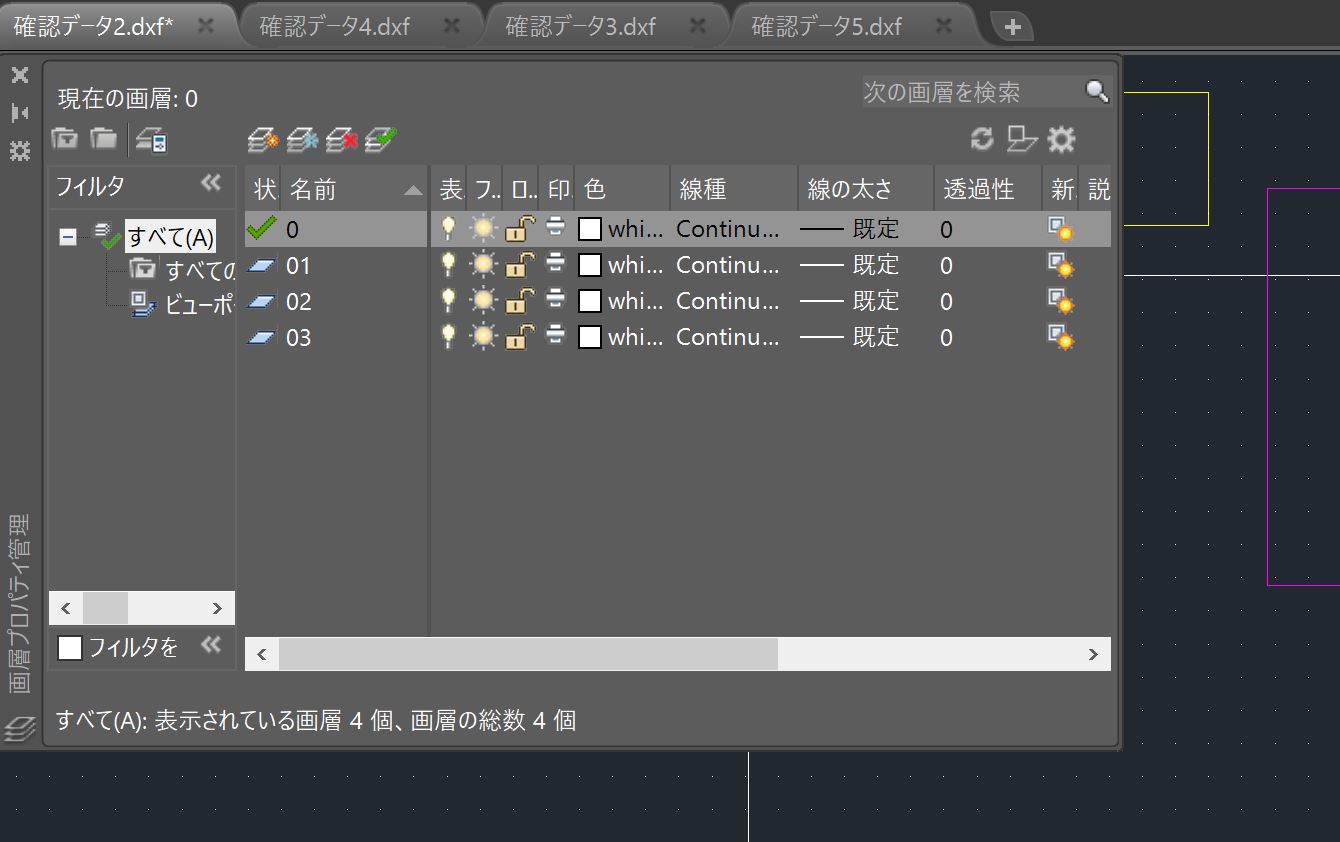Select すべて(A) filter in tree
The width and height of the screenshot is (1340, 842).
[x=170, y=238]
